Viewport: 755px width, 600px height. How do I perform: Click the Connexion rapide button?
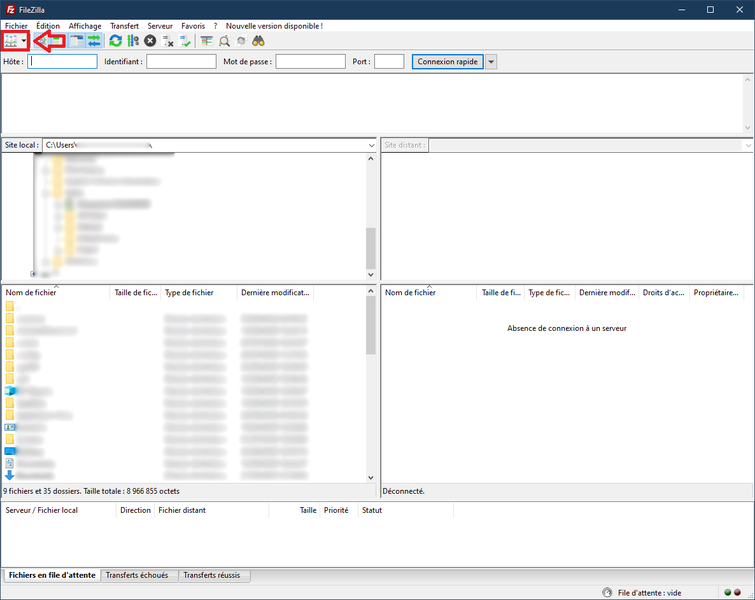(x=447, y=62)
